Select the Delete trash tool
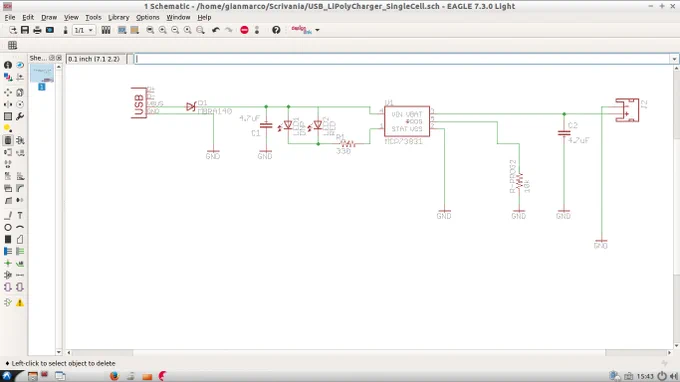The width and height of the screenshot is (680, 382). (8, 140)
